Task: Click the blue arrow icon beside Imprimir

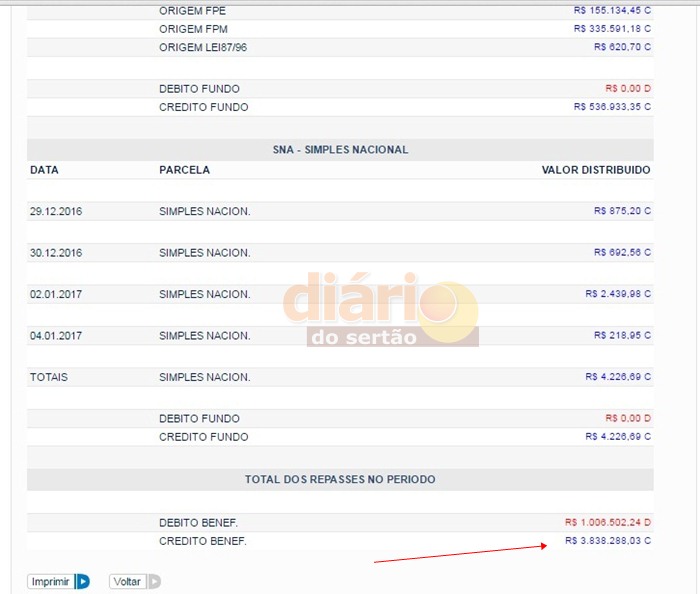Action: click(83, 581)
